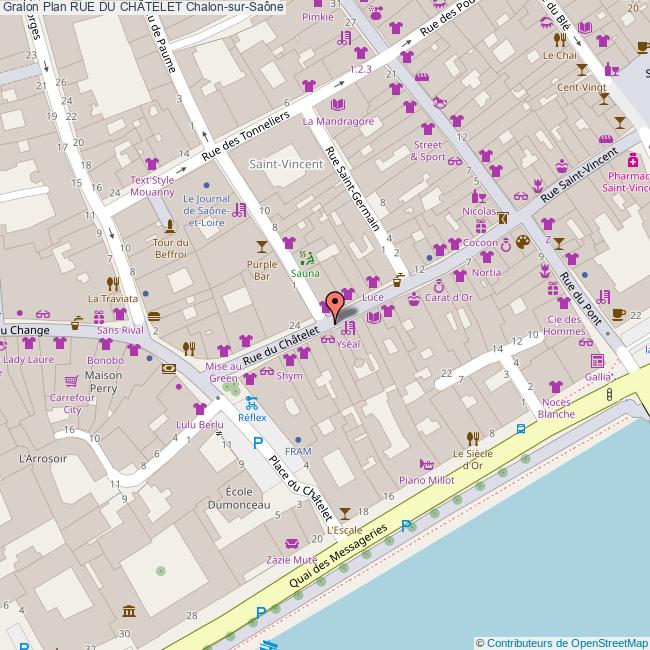This screenshot has width=650, height=650.
Task: Open the L'Escale bar icon
Action: click(345, 513)
